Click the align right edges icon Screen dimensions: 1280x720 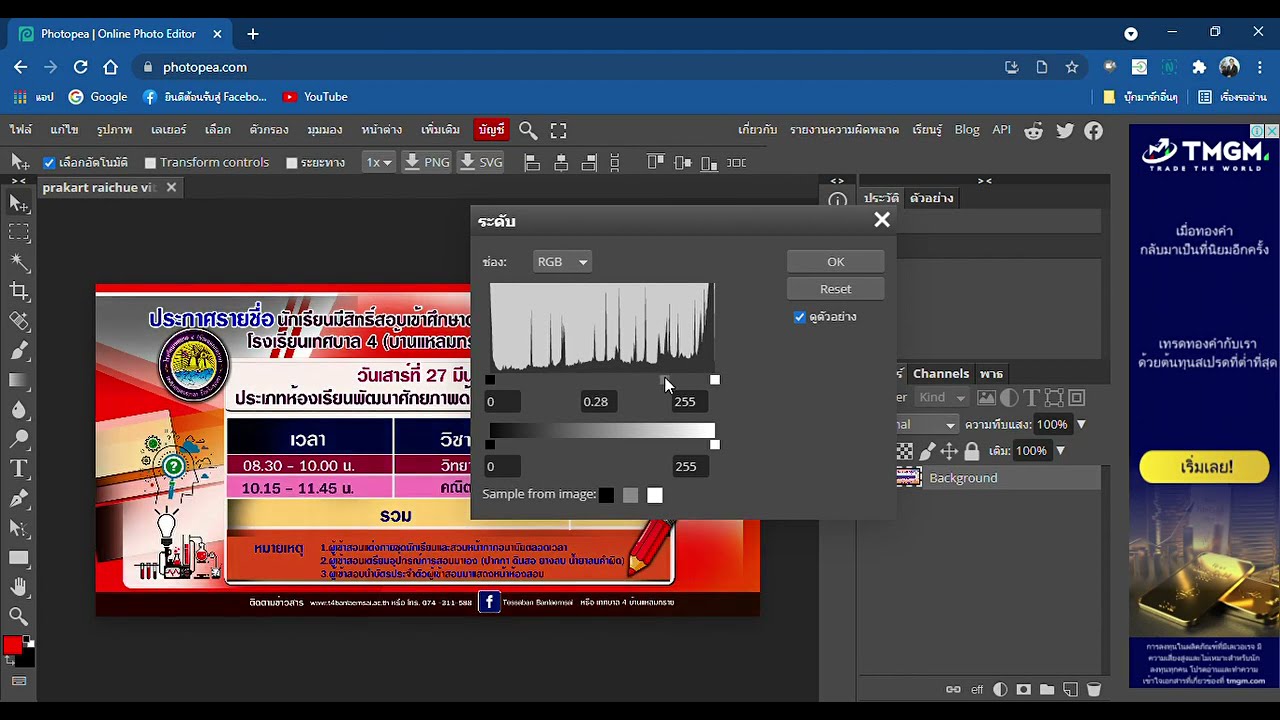[589, 162]
